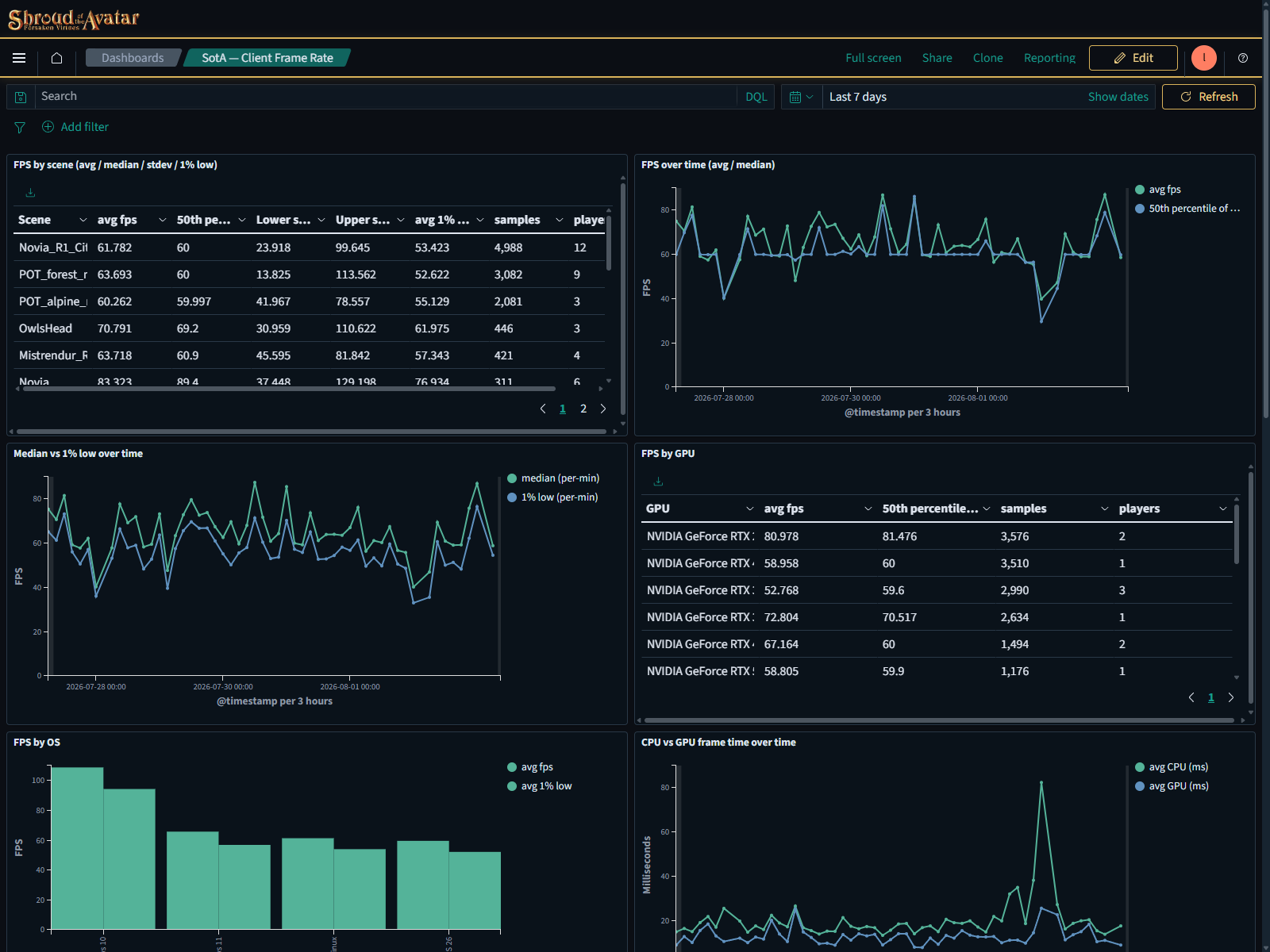
Task: Click the Refresh button
Action: coord(1208,97)
